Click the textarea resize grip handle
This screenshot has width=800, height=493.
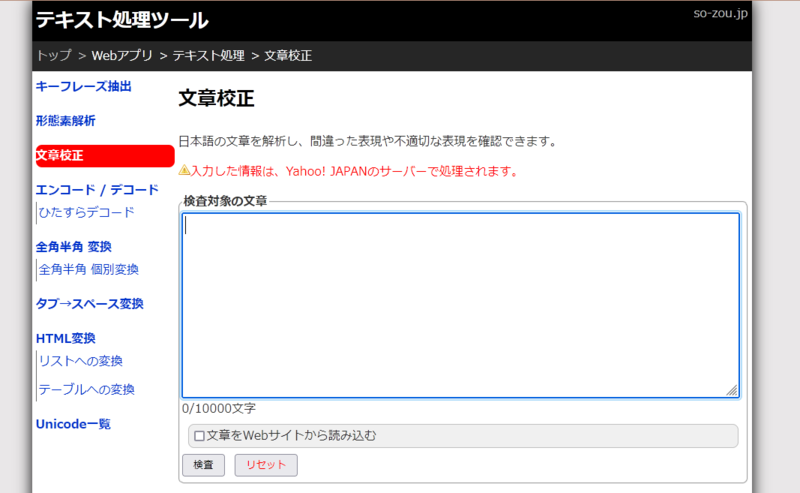click(732, 390)
